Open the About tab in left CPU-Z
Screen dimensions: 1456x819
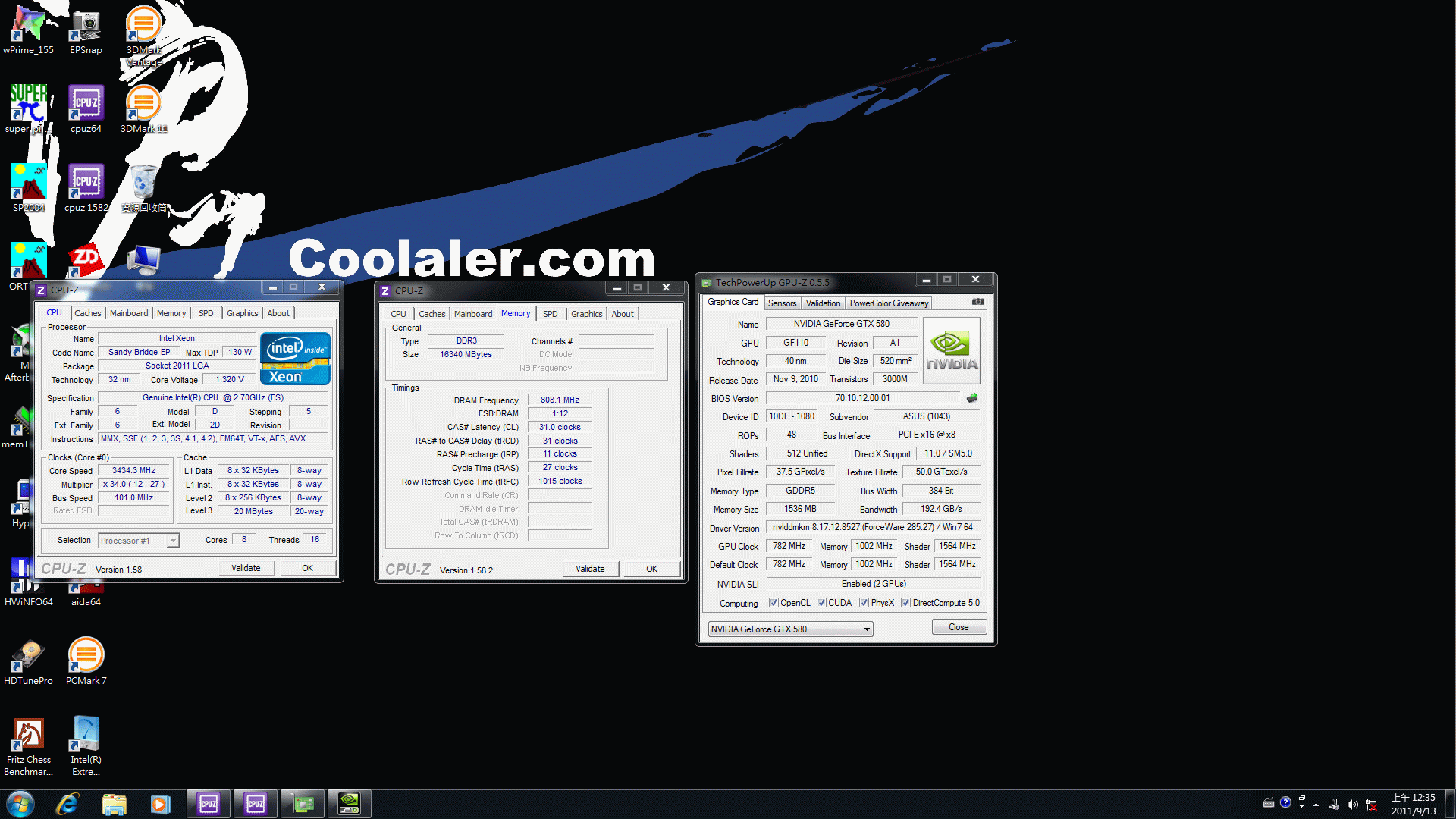278,313
